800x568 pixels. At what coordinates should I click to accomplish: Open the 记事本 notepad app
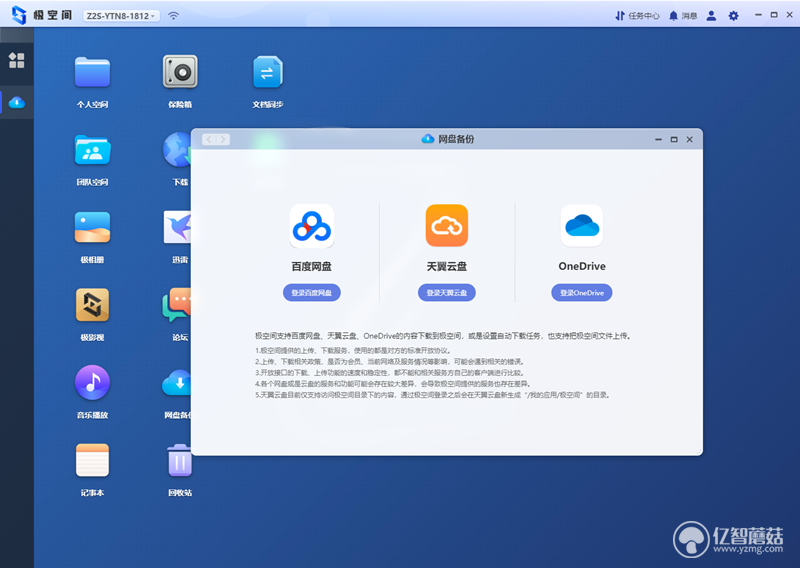tap(92, 460)
